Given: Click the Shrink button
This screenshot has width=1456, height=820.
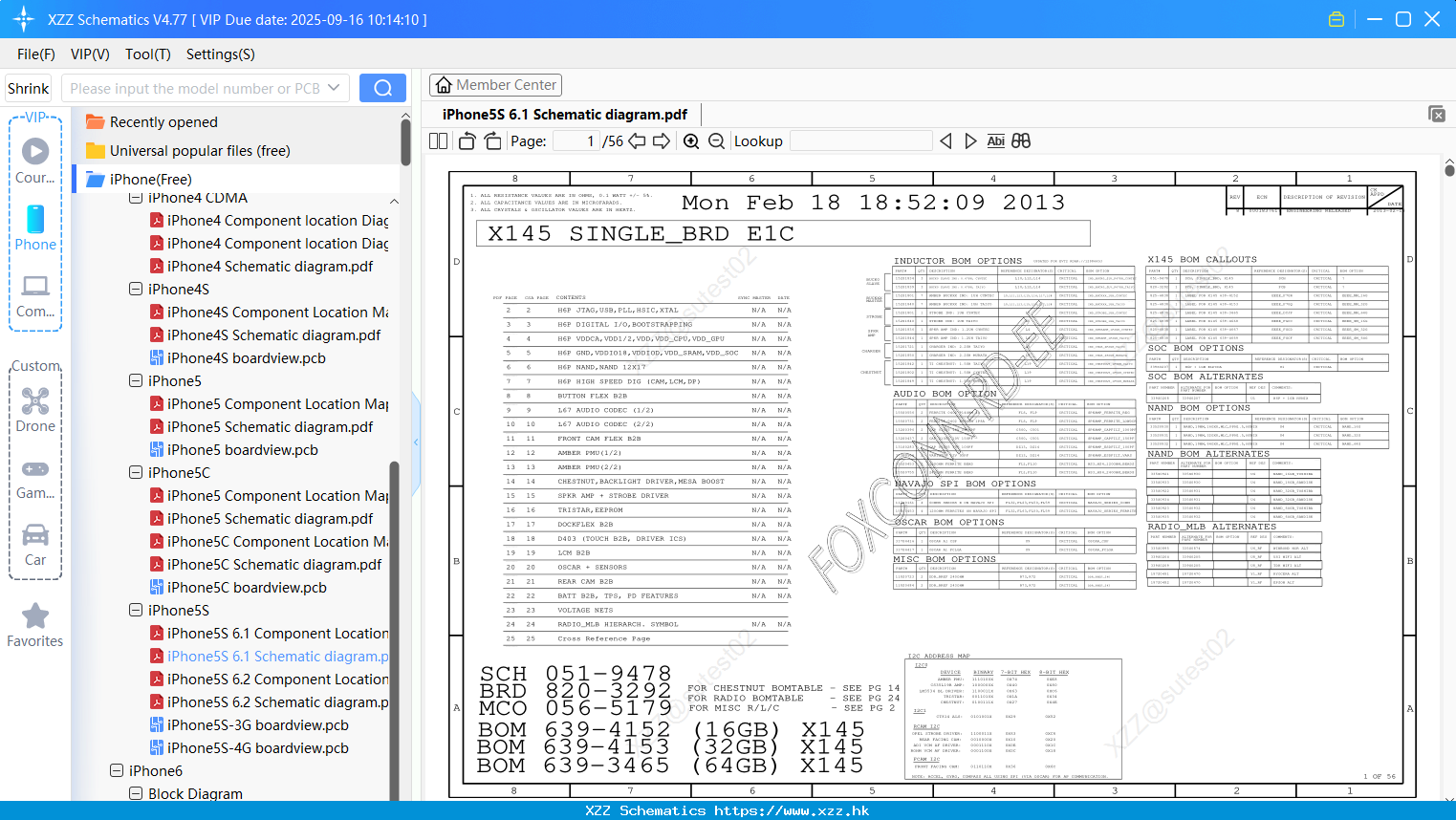Looking at the screenshot, I should tap(28, 88).
